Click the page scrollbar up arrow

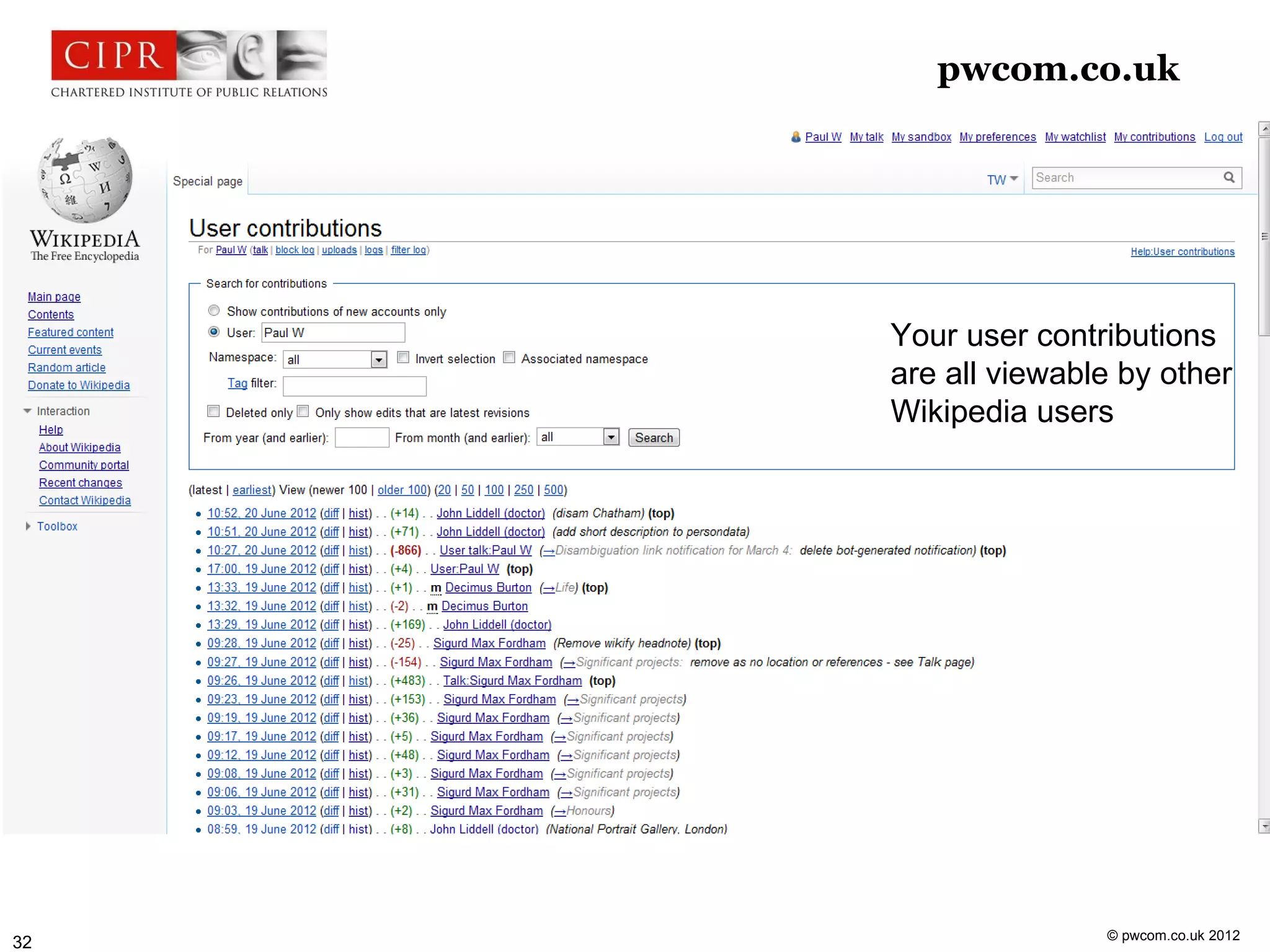pos(1264,128)
